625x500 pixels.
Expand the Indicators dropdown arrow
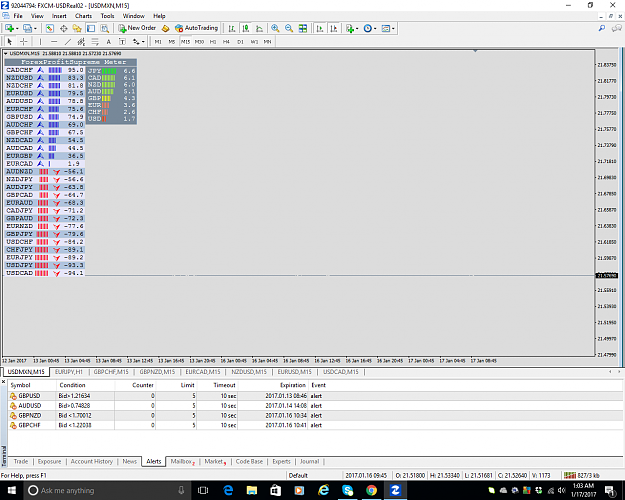point(357,28)
